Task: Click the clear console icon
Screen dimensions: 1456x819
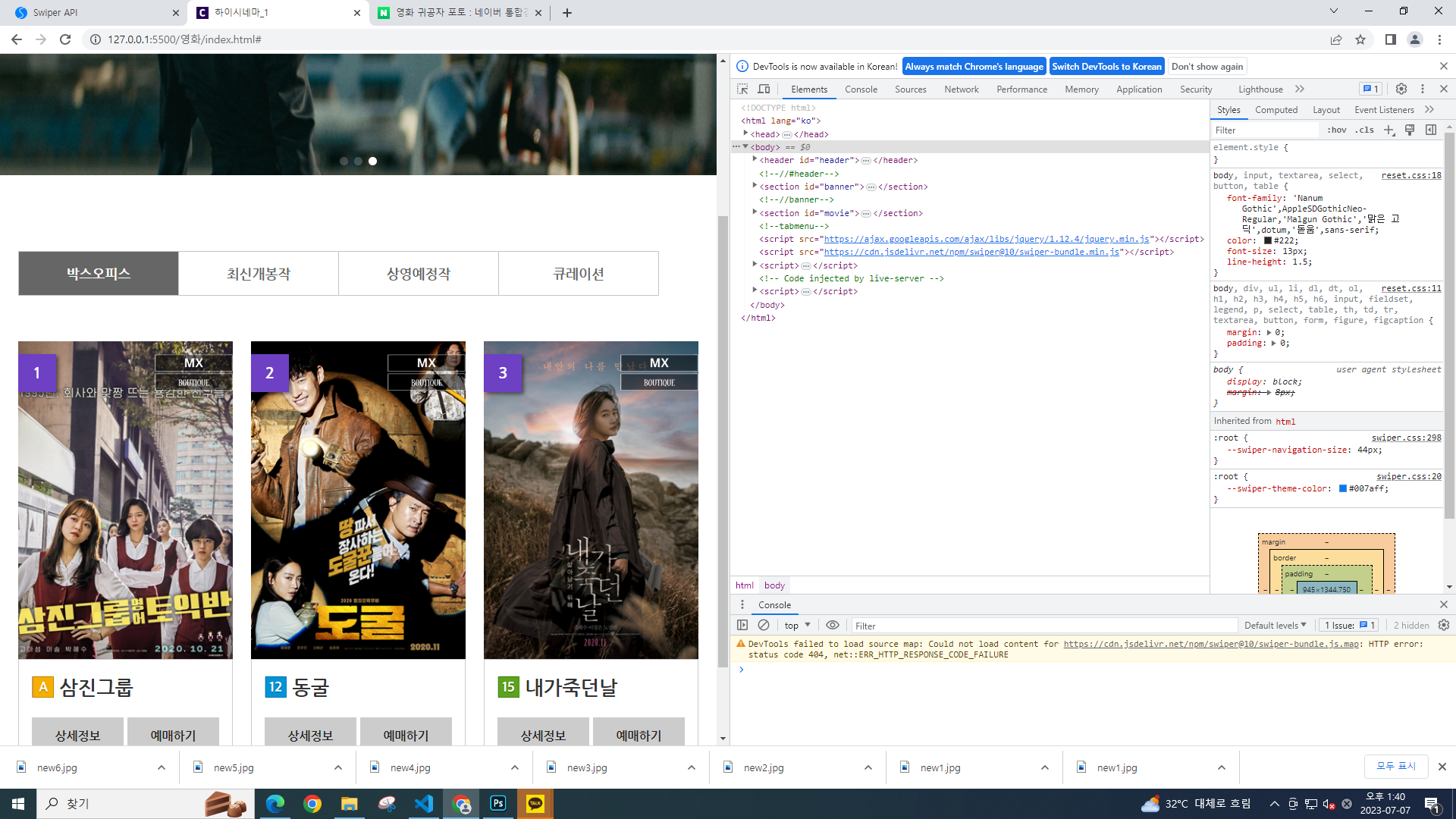Action: [764, 625]
